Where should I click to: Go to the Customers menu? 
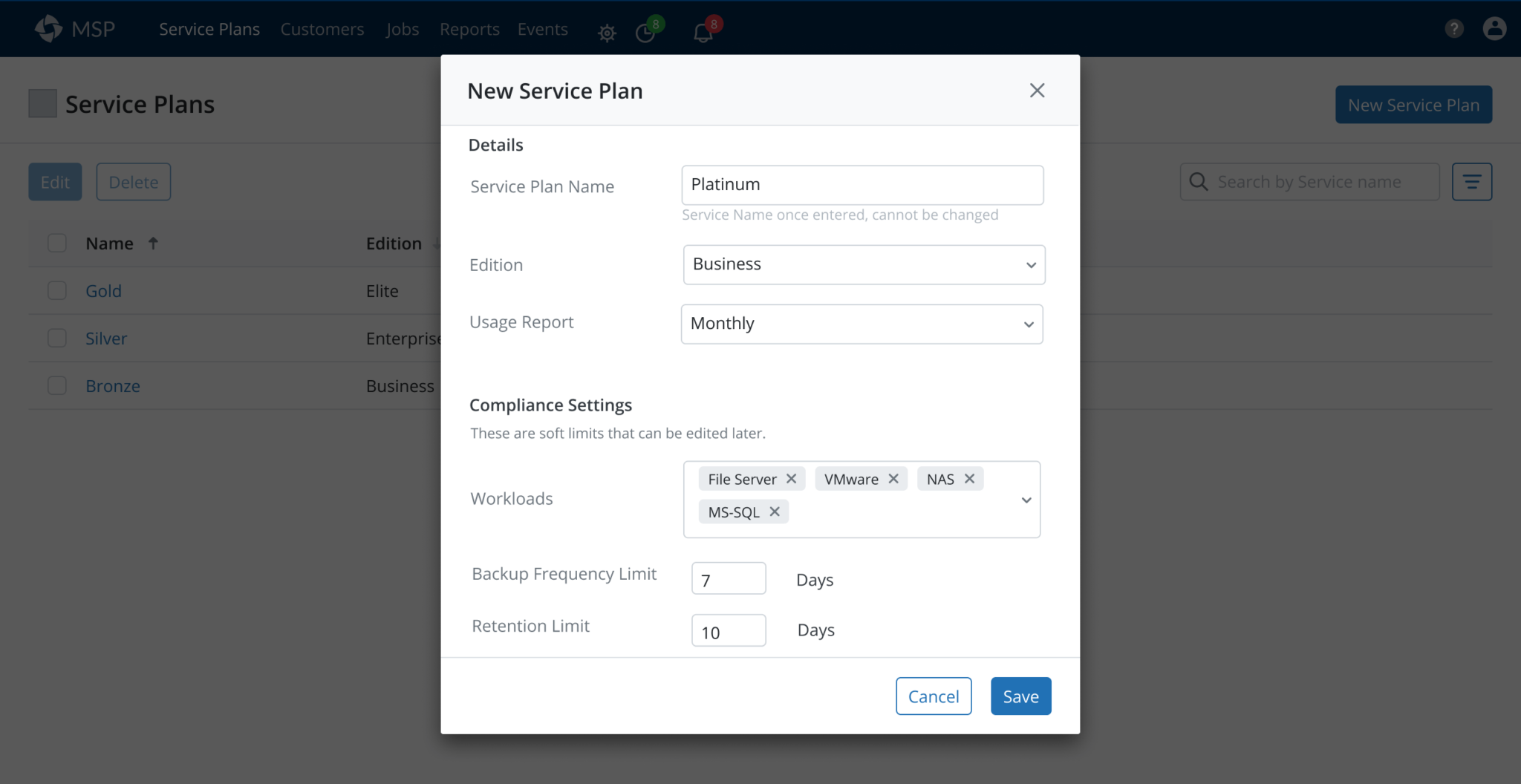[x=322, y=29]
